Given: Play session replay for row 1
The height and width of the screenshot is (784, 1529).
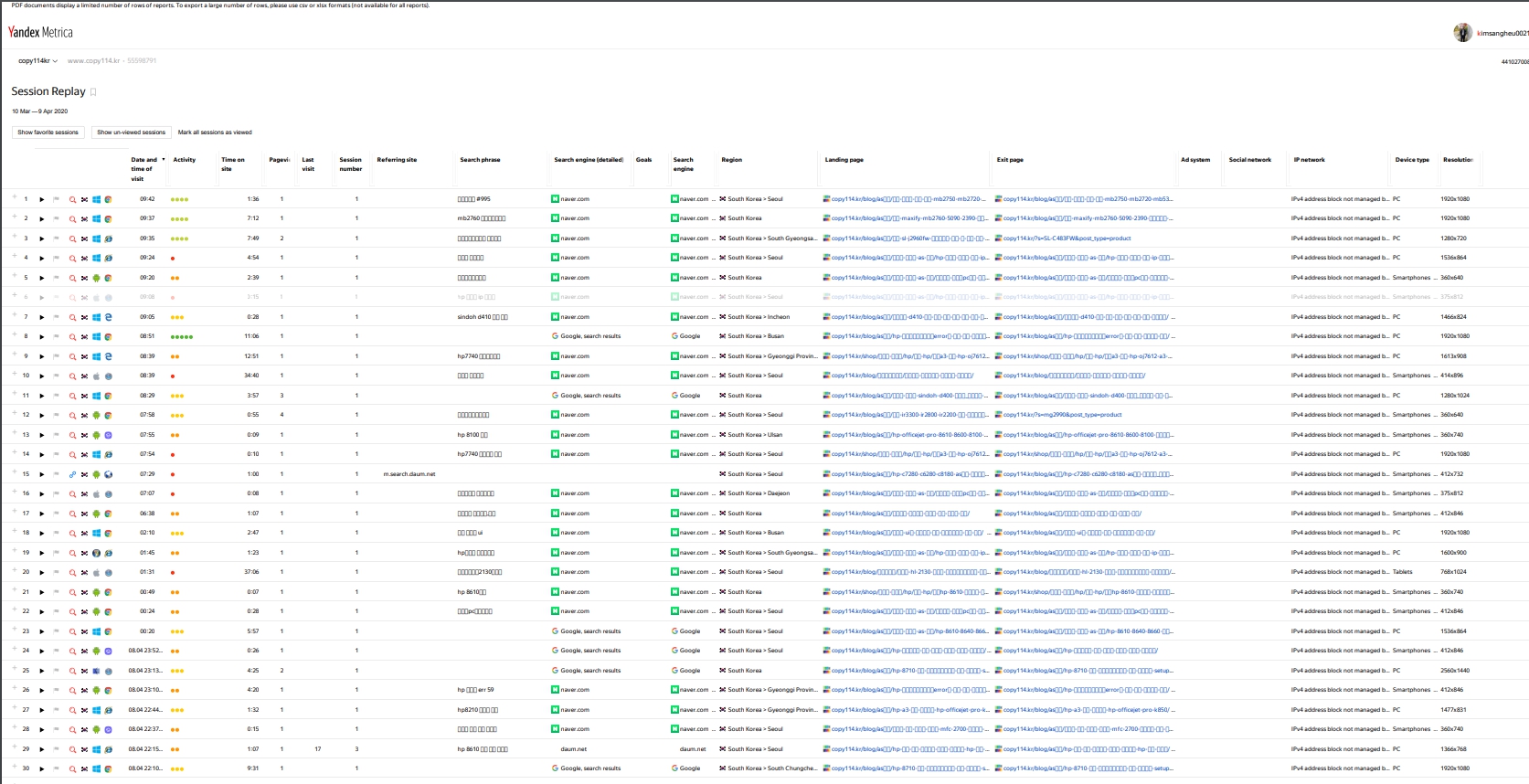Looking at the screenshot, I should [x=41, y=199].
